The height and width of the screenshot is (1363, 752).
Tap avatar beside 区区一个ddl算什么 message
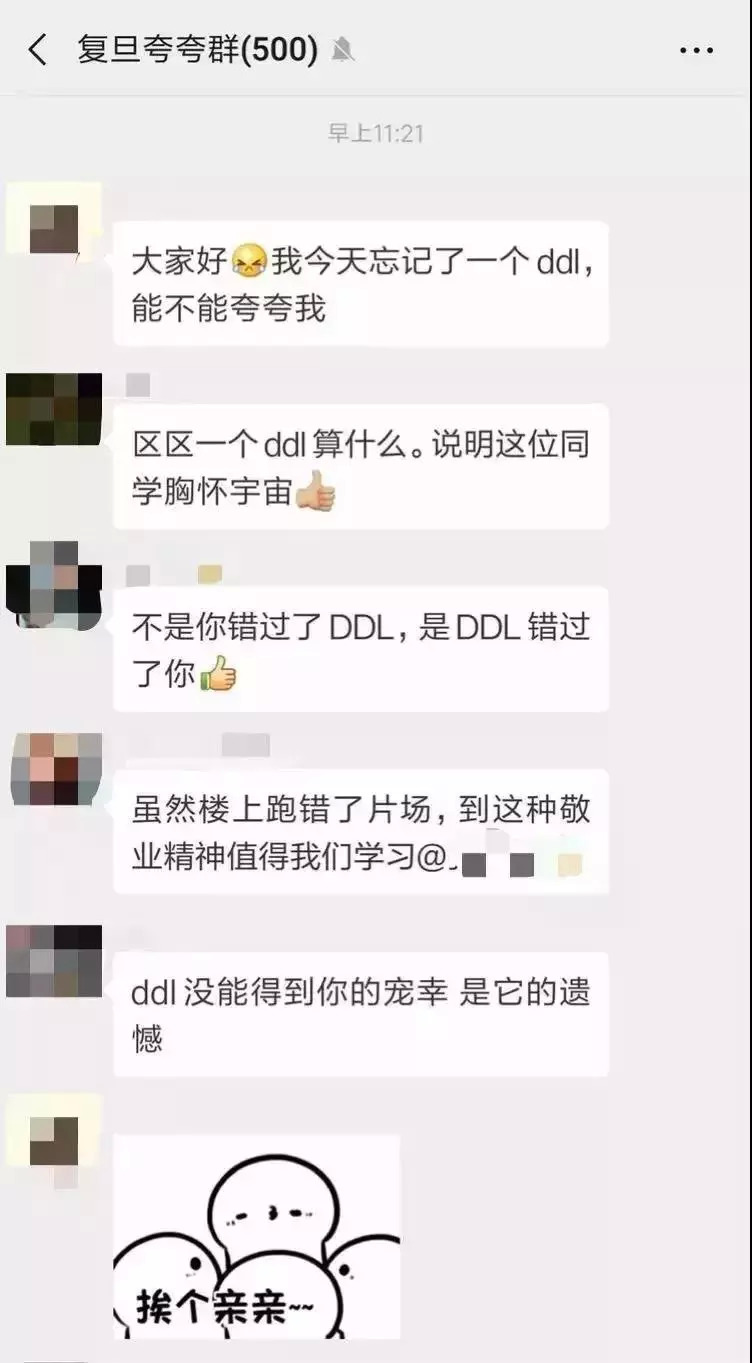click(x=54, y=409)
